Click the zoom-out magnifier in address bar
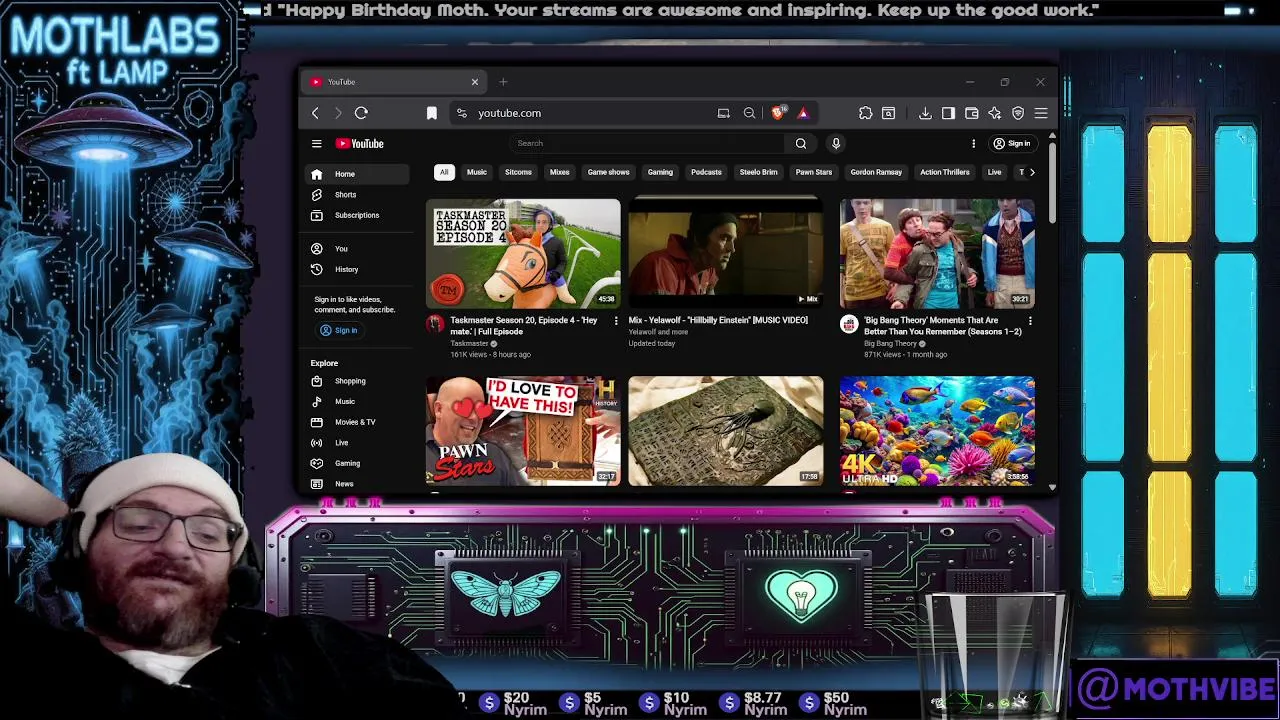The height and width of the screenshot is (720, 1280). click(x=749, y=113)
